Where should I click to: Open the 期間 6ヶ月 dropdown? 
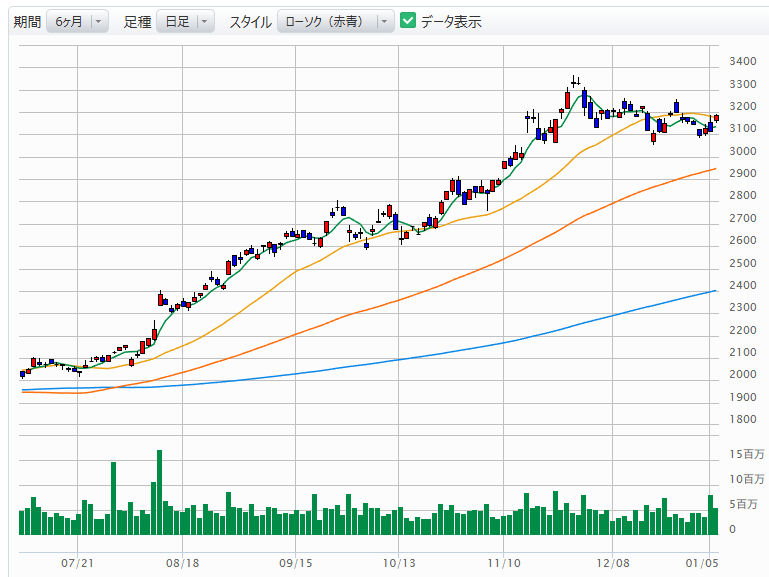pos(77,21)
